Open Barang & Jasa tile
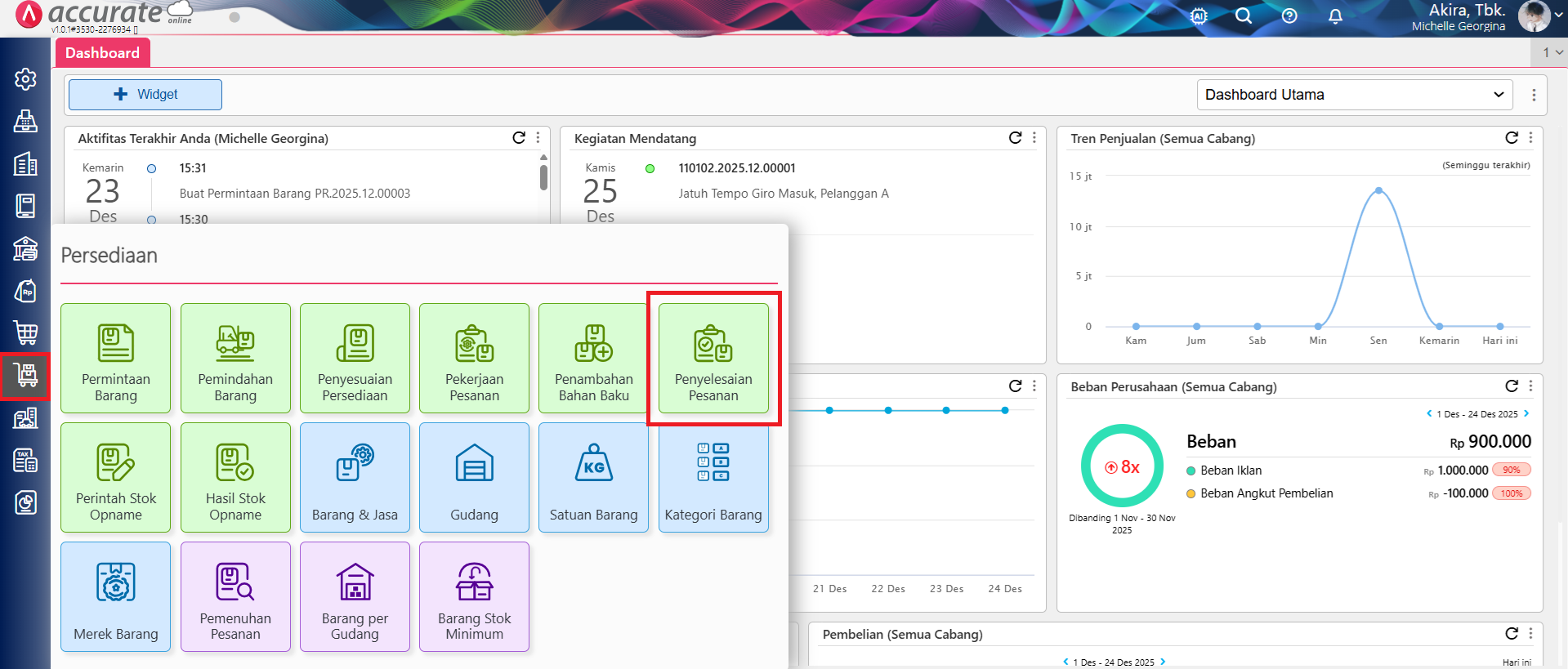Screen dimensions: 1568x669 coord(355,478)
